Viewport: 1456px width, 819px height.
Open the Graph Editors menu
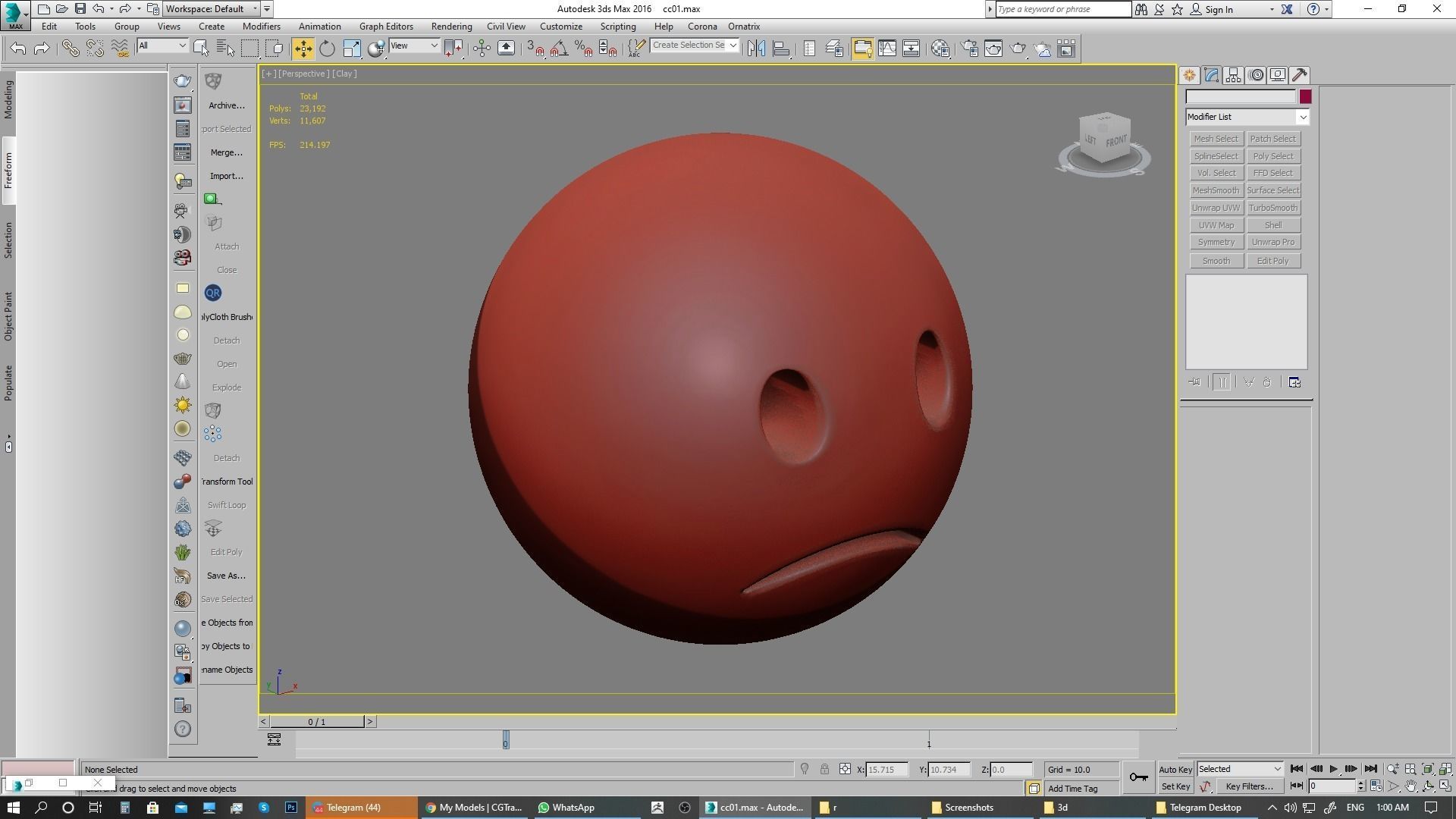click(386, 27)
